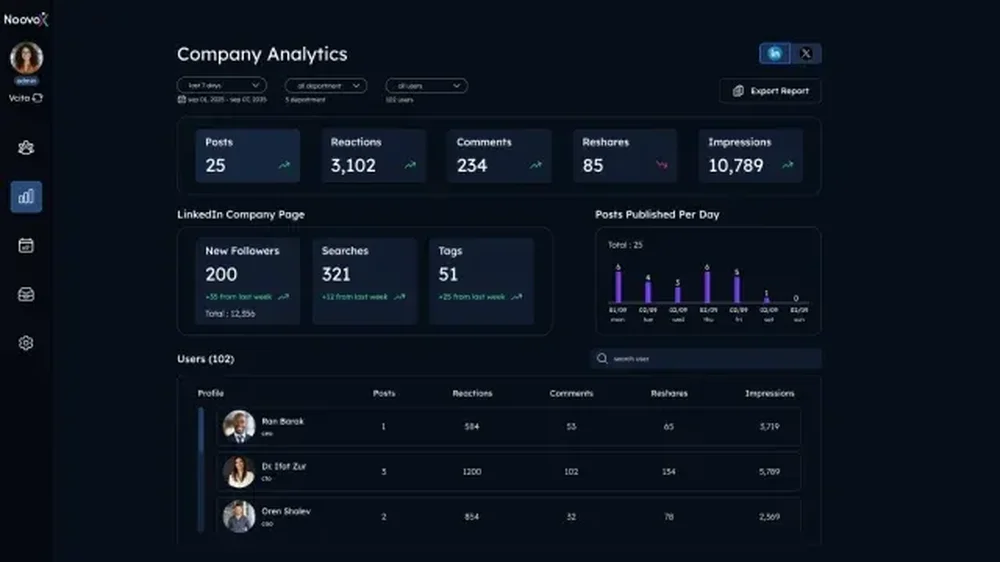Click the Thursday bar in posts chart
Viewport: 1000px width, 562px height.
[x=707, y=287]
